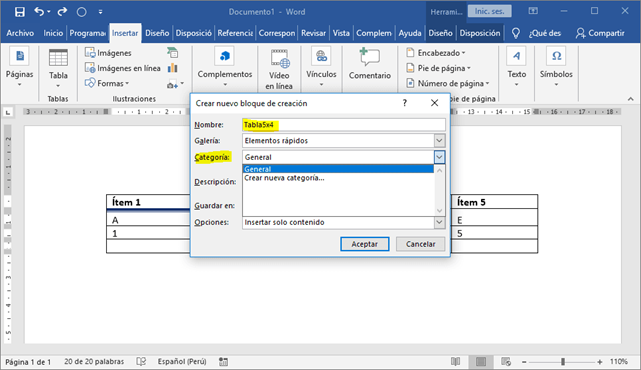This screenshot has width=641, height=370.
Task: Click the table cell containing A
Action: (x=148, y=220)
